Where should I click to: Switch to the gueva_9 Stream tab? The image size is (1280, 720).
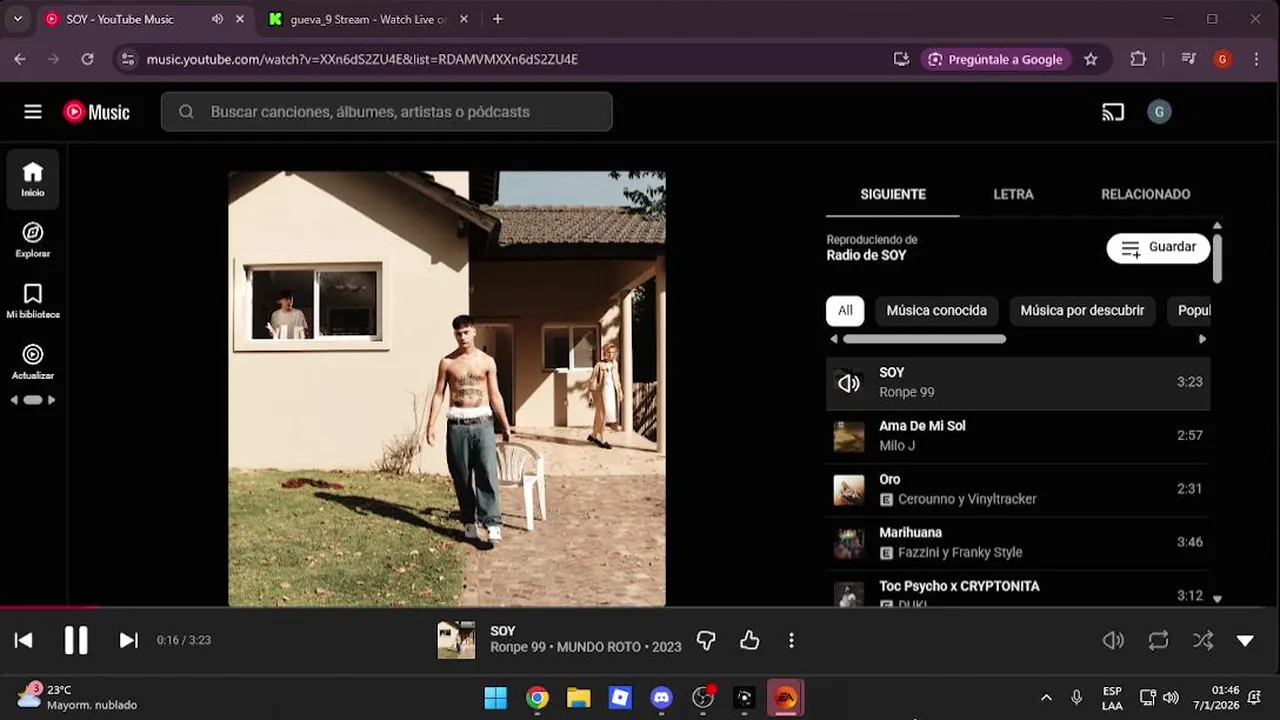click(x=367, y=19)
